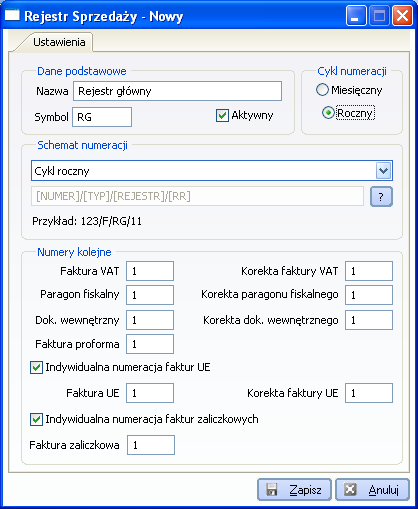Click the numbering pattern field [NUMER]/[TYP]/[REJESTR]/[RR]
The image size is (418, 509).
(x=197, y=196)
